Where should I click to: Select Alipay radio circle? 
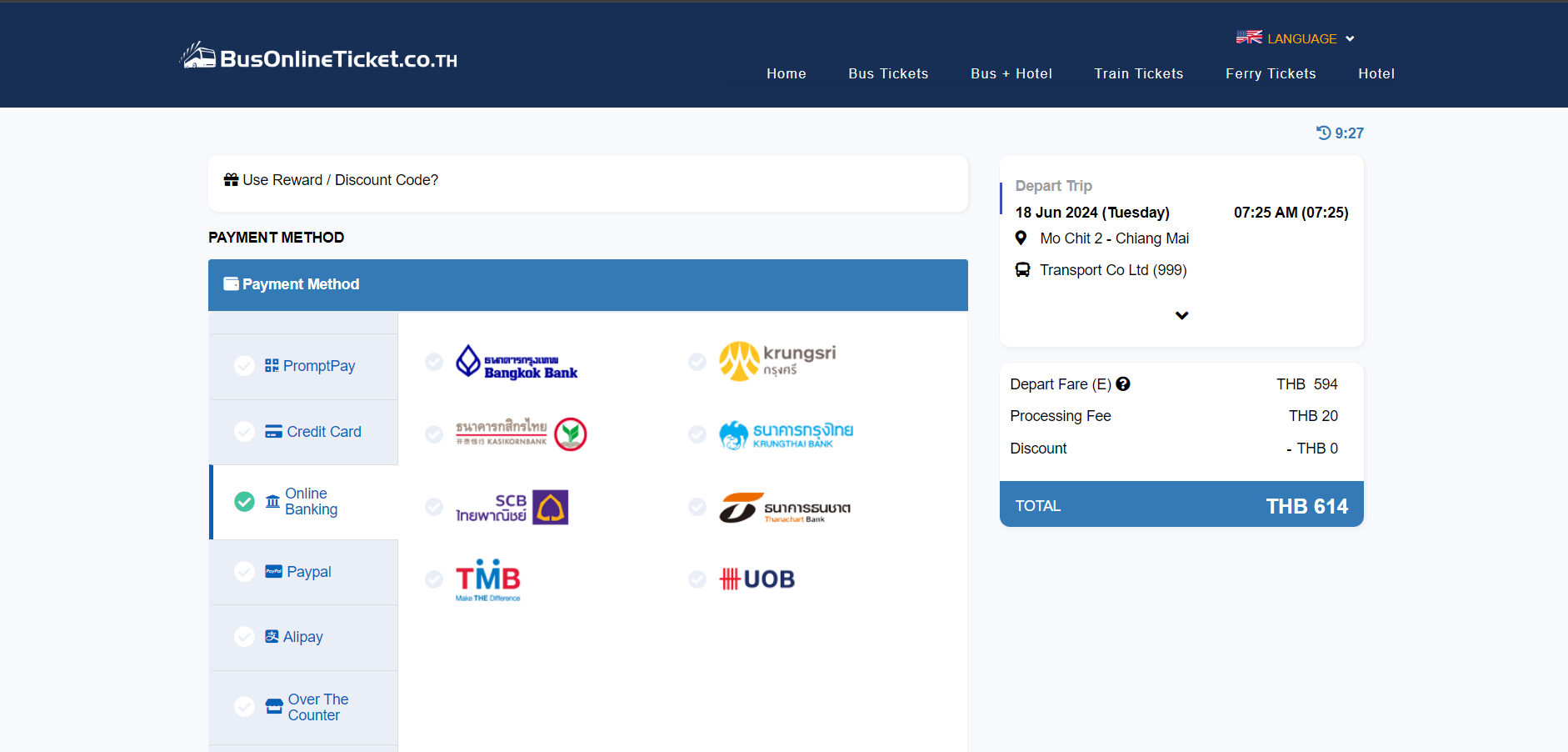244,637
